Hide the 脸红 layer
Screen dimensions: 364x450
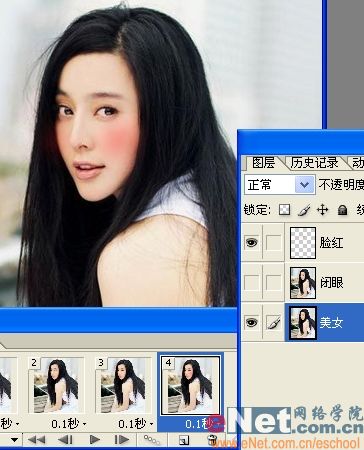252,242
